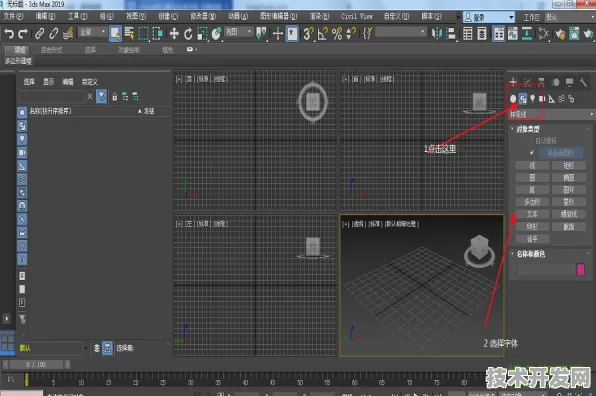Image resolution: width=596 pixels, height=396 pixels.
Task: Activate the Select and Scale tool
Action: click(202, 34)
